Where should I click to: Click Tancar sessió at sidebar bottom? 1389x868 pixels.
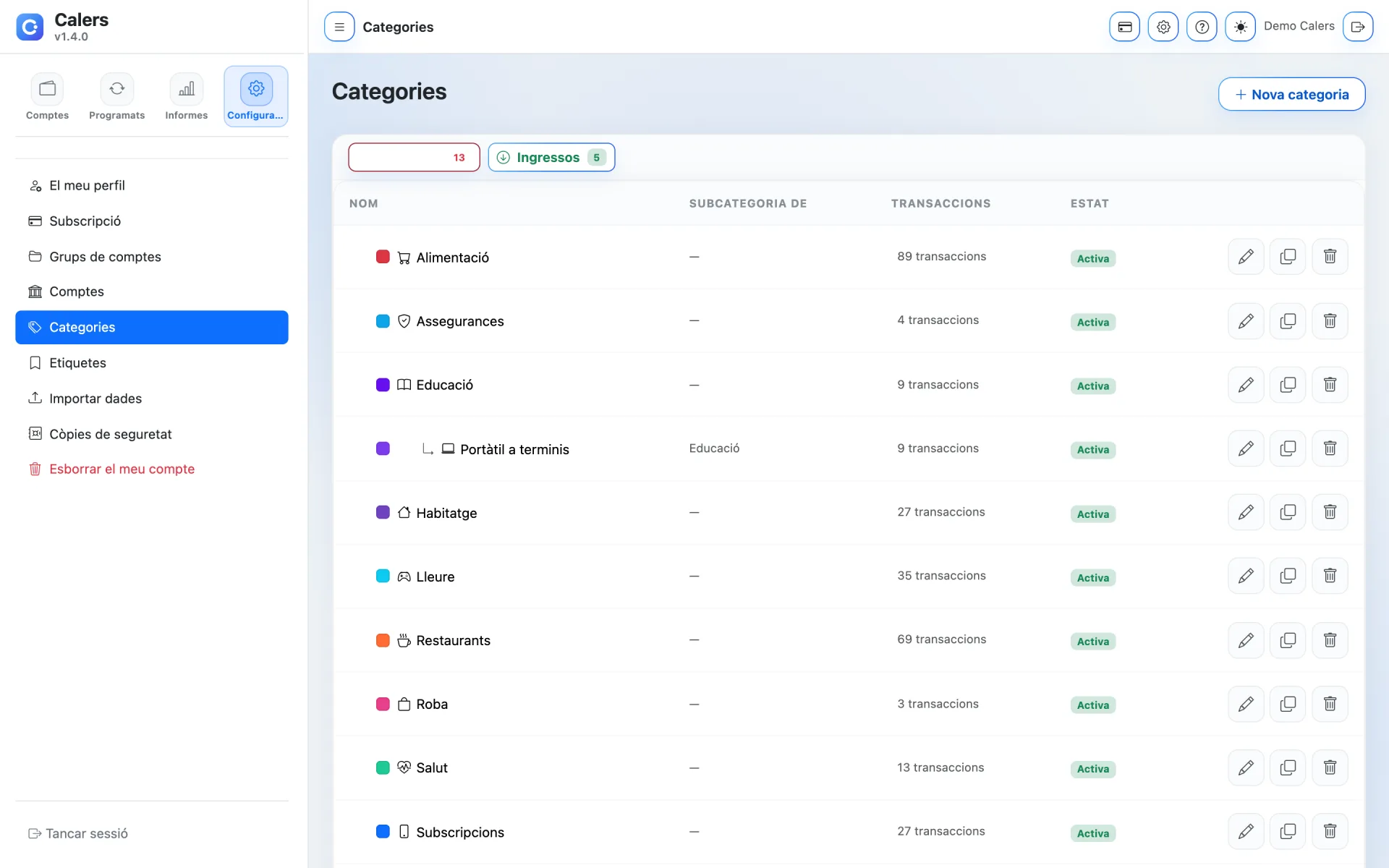[x=78, y=833]
